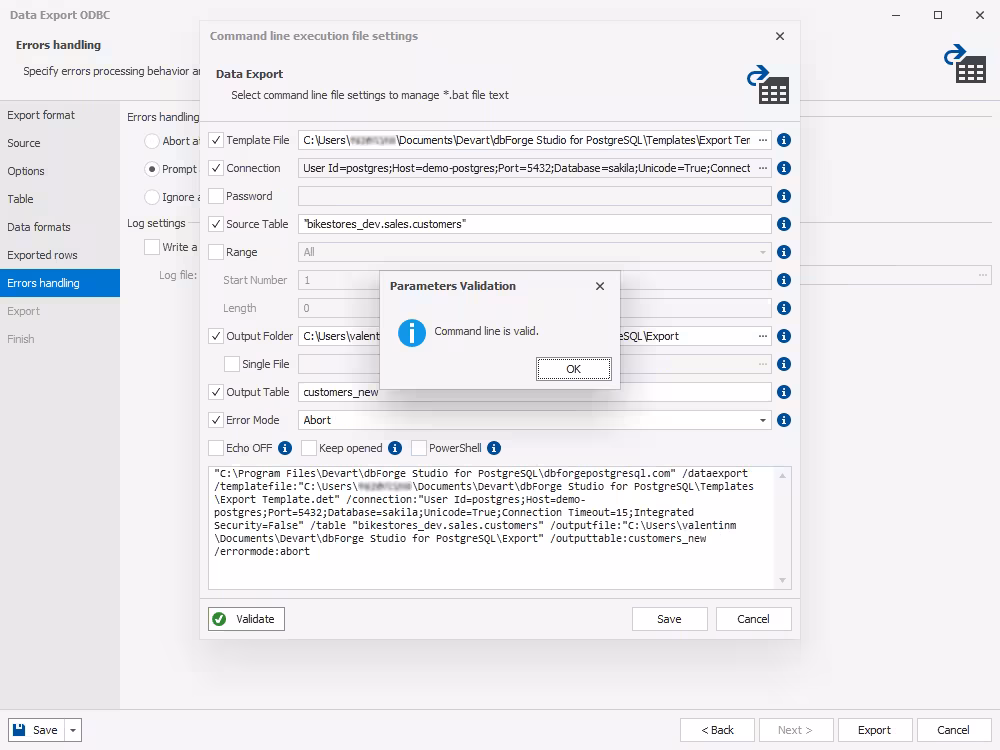Select Errors handling wizard page

[60, 283]
